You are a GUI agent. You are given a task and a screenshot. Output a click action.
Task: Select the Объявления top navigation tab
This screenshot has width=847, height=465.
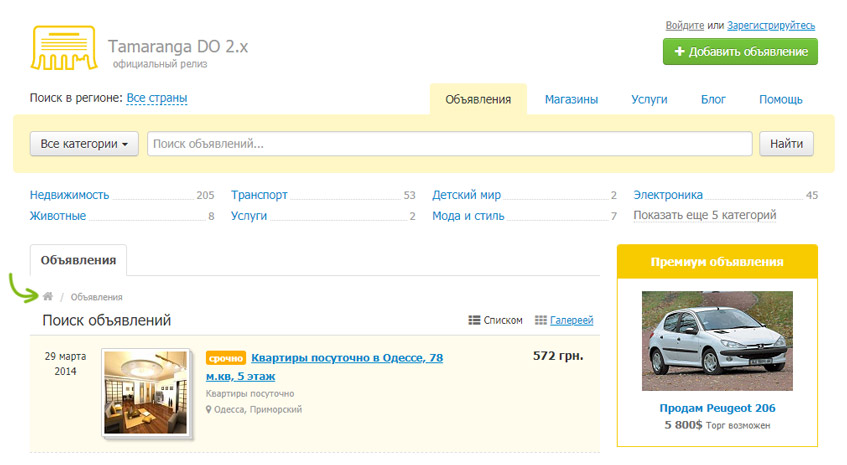pos(478,99)
